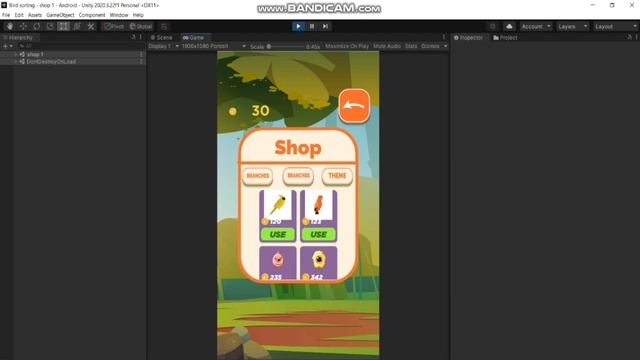Toggle Global handle rotation
The height and width of the screenshot is (360, 640).
141,27
